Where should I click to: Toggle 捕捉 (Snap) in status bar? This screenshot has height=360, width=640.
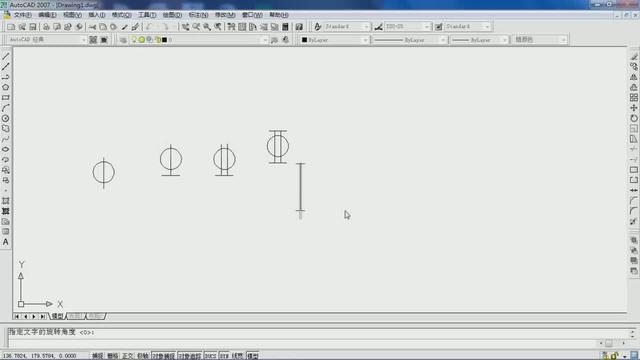[x=98, y=356]
